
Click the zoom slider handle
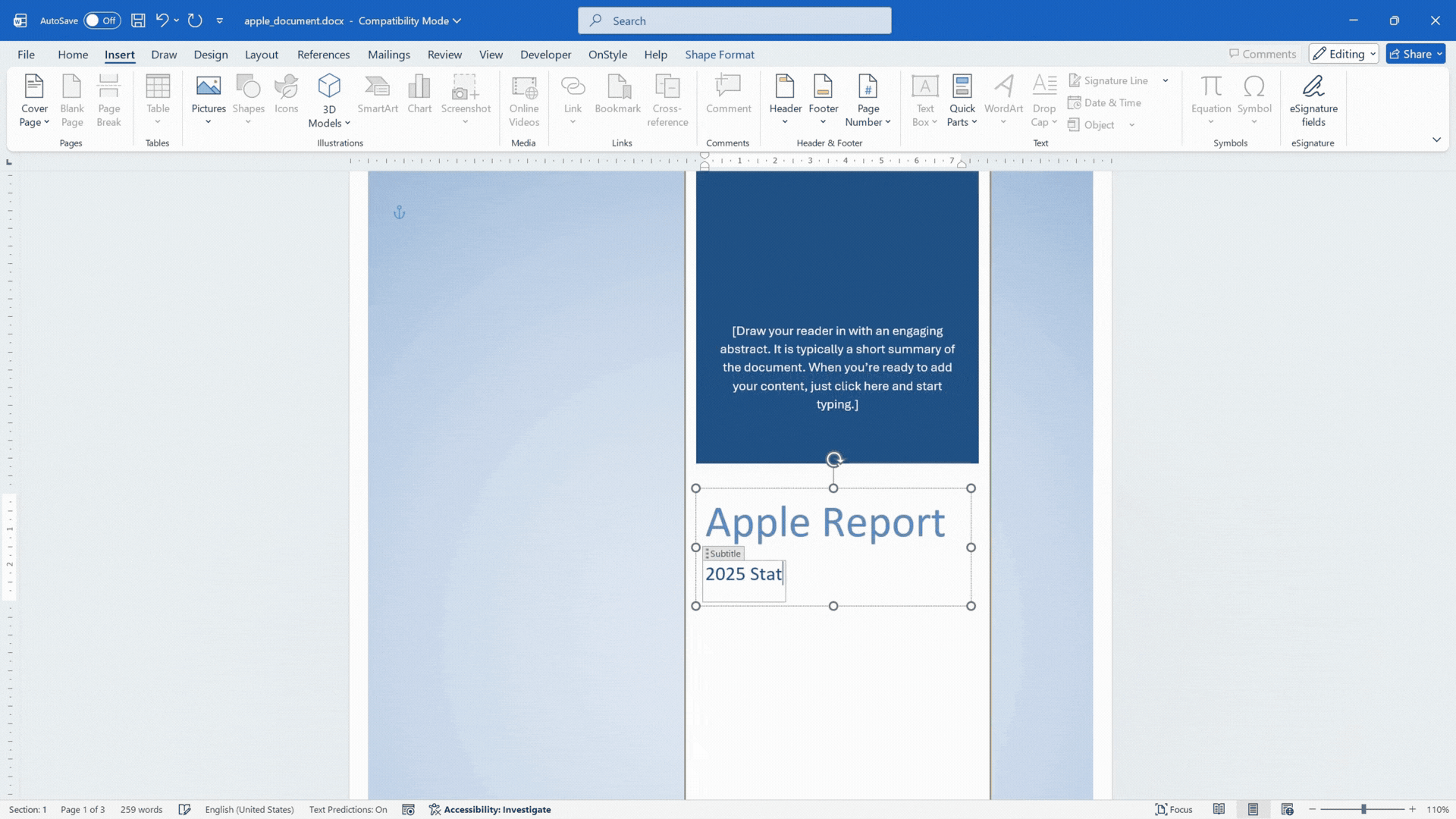pyautogui.click(x=1363, y=809)
